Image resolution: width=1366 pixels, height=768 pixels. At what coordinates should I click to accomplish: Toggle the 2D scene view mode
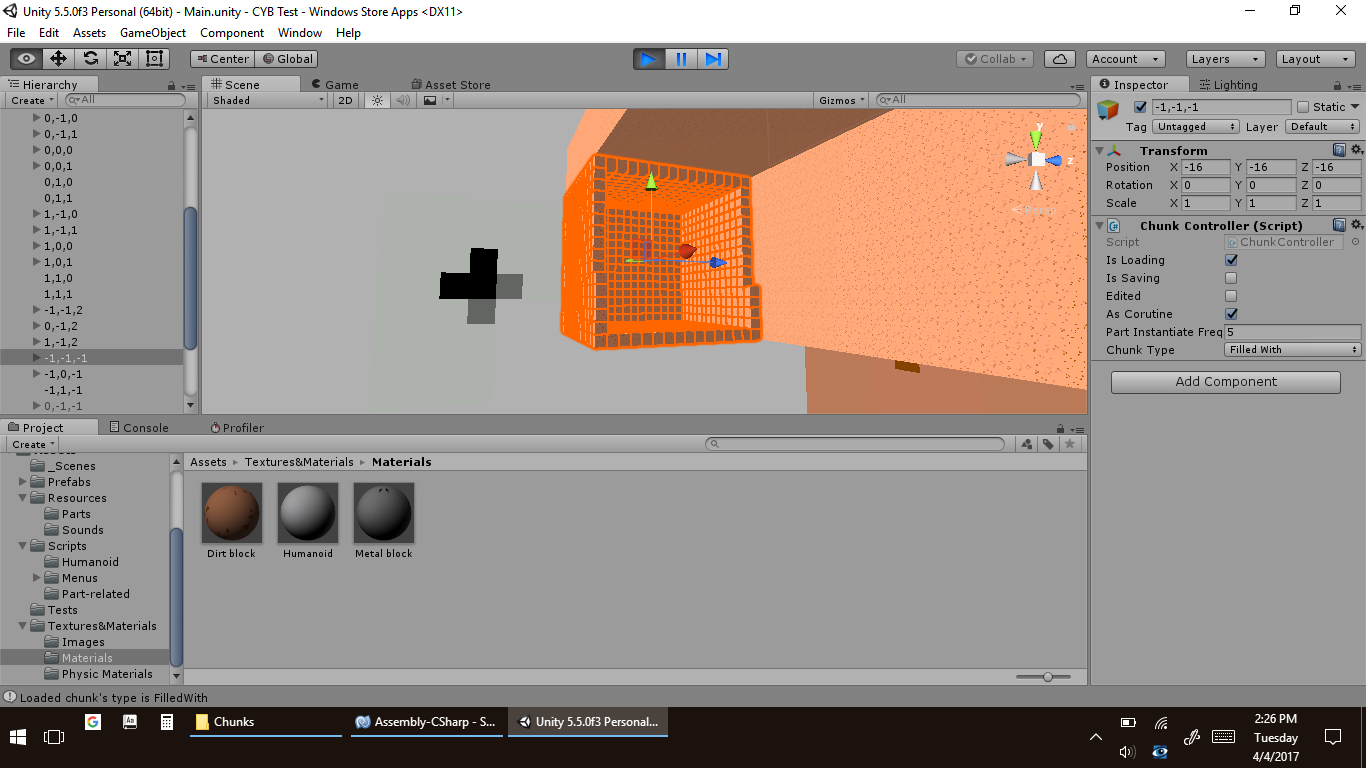click(x=345, y=100)
